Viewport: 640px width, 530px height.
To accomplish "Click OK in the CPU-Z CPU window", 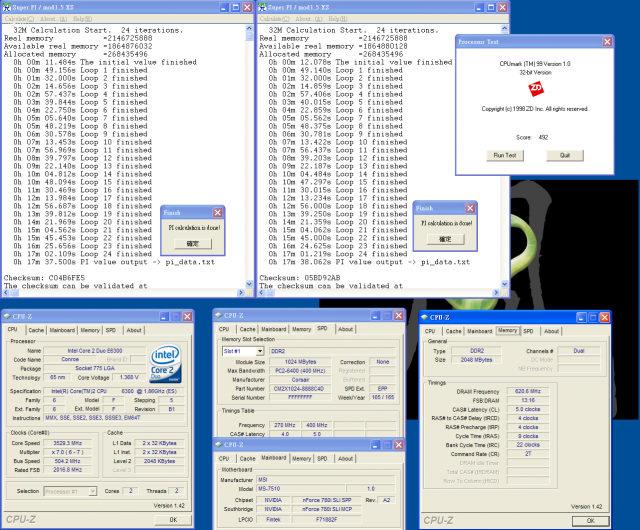I will (173, 519).
